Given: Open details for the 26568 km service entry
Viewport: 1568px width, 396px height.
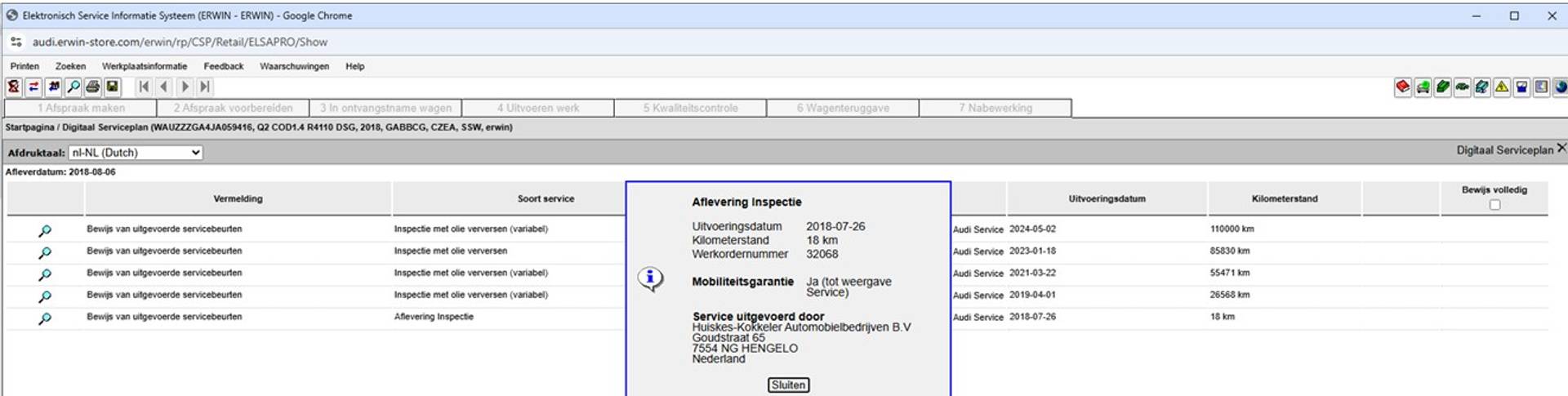Looking at the screenshot, I should point(45,297).
